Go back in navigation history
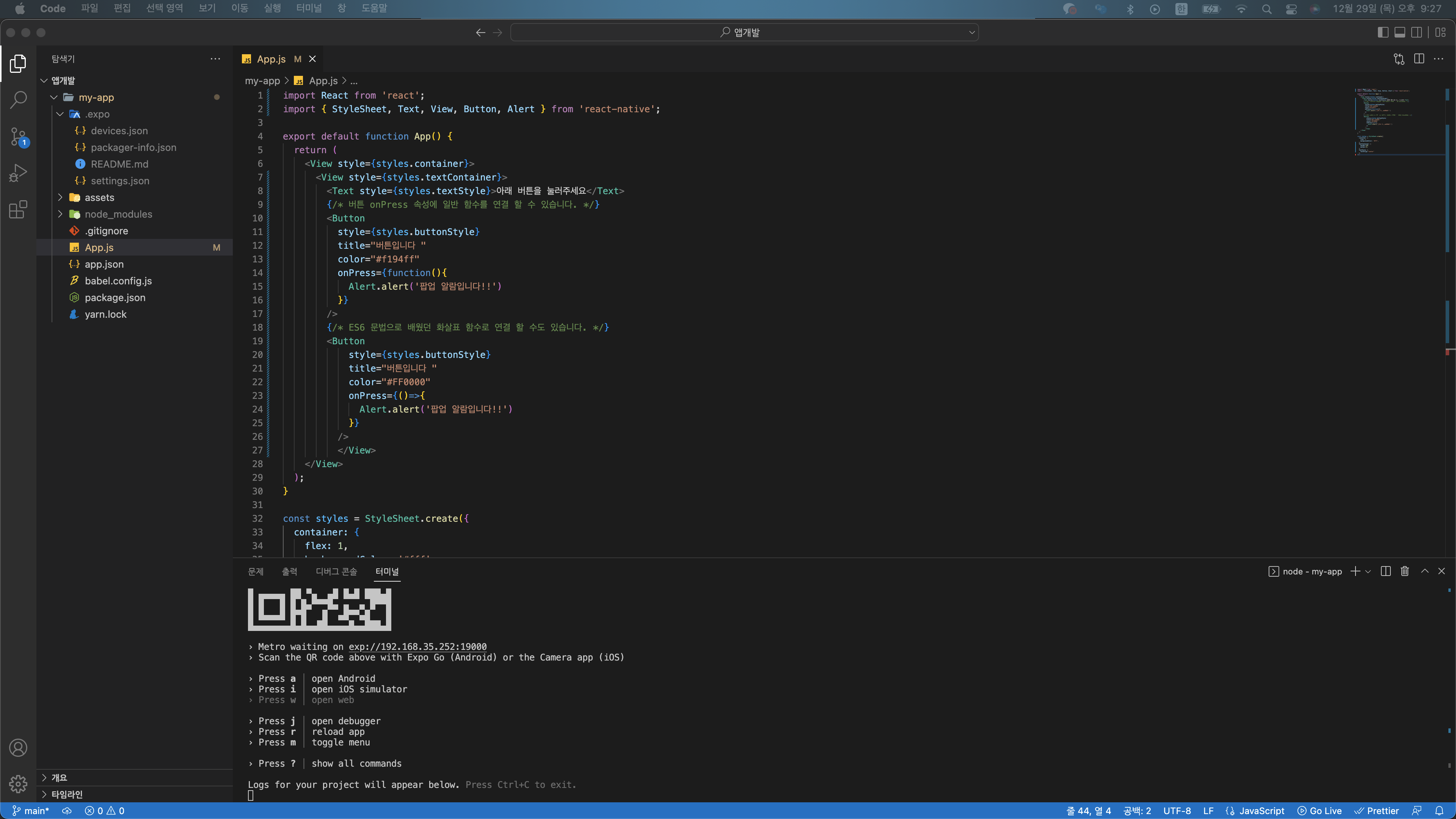 pos(480,33)
